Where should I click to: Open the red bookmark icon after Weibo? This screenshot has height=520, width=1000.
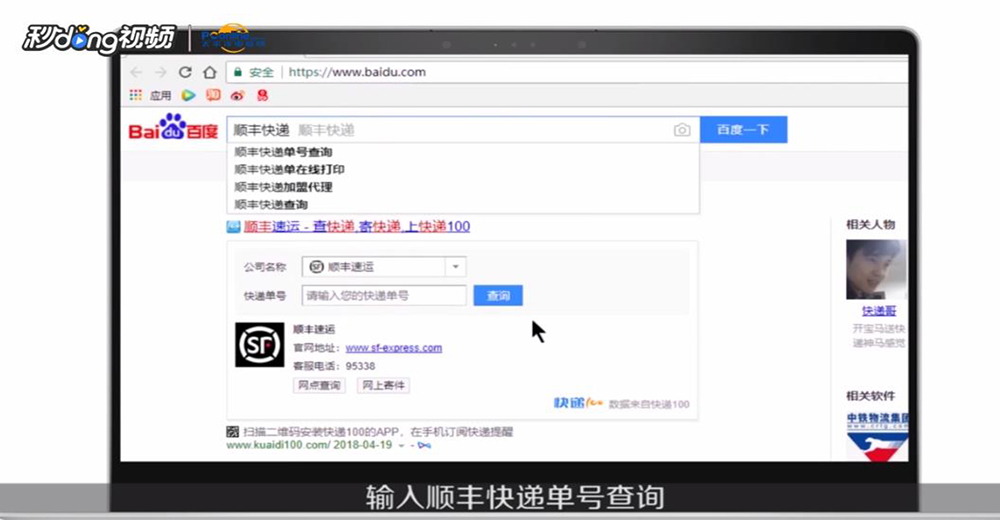[x=262, y=95]
